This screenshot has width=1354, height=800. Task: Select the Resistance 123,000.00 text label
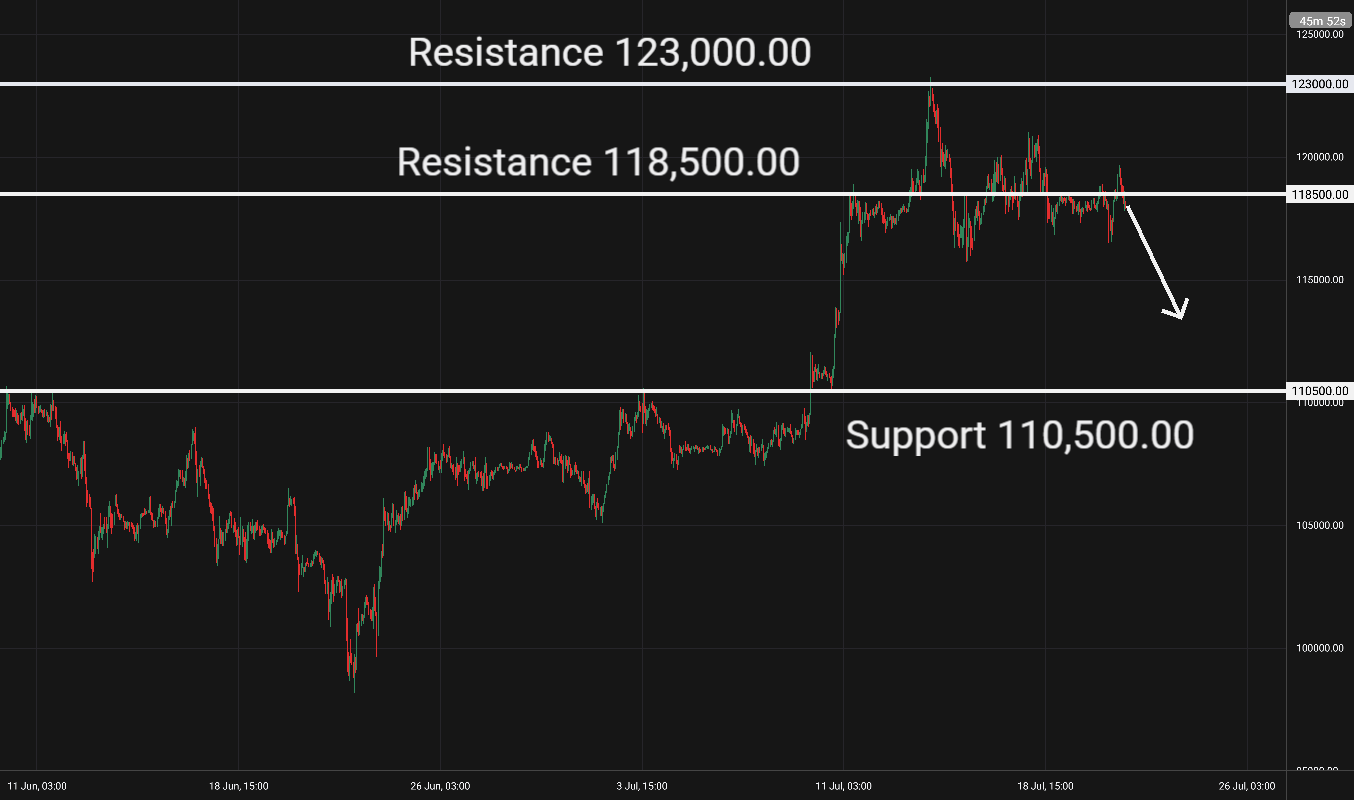[609, 53]
